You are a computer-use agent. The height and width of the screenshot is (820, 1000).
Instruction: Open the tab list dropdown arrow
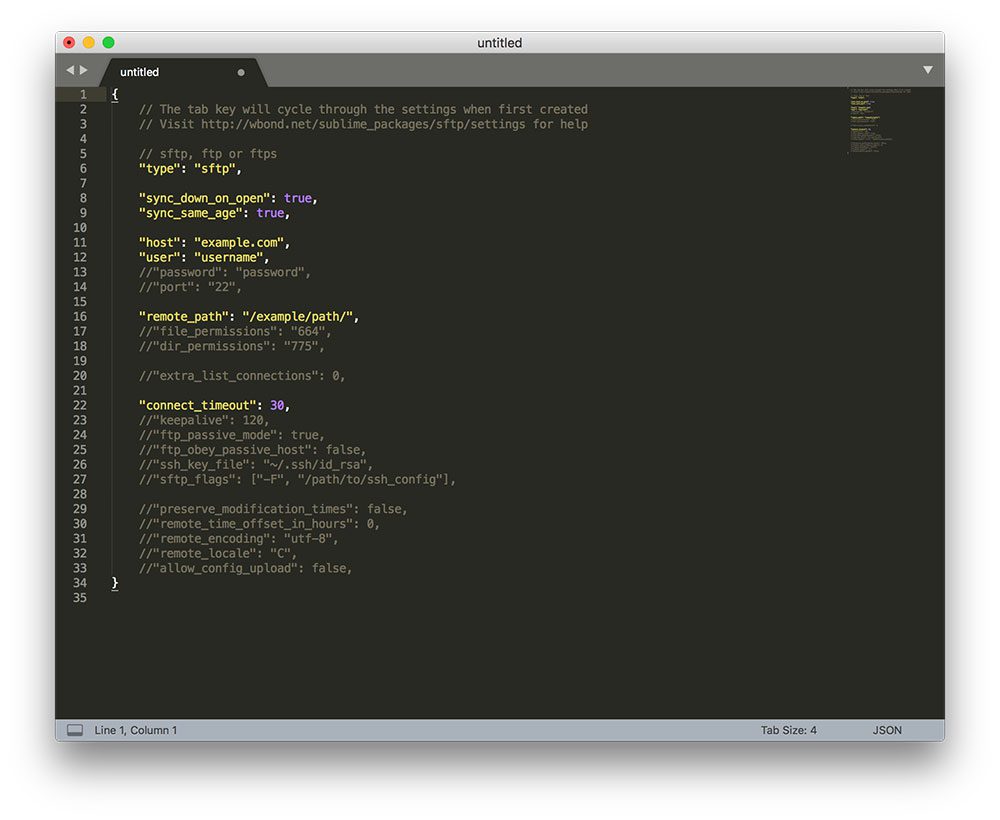tap(928, 70)
